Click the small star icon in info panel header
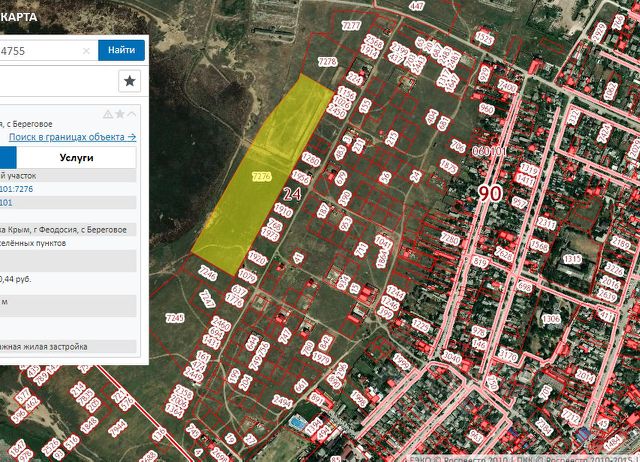Screen dimensions: 640x462 (x=119, y=114)
